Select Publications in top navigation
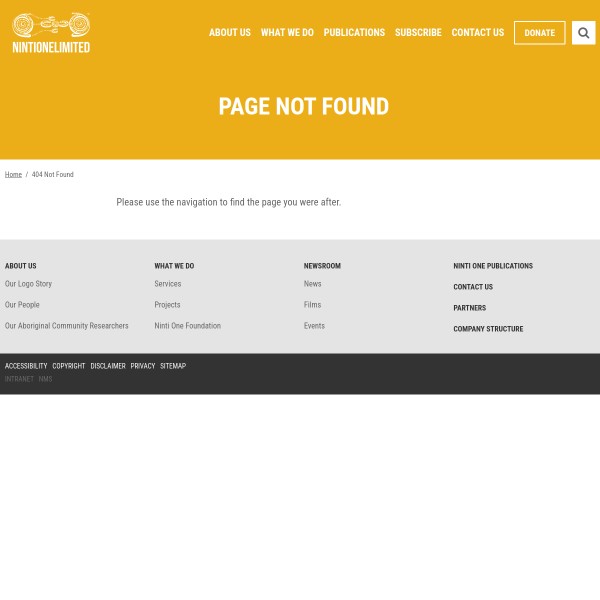Screen dimensions: 600x600 pyautogui.click(x=354, y=33)
